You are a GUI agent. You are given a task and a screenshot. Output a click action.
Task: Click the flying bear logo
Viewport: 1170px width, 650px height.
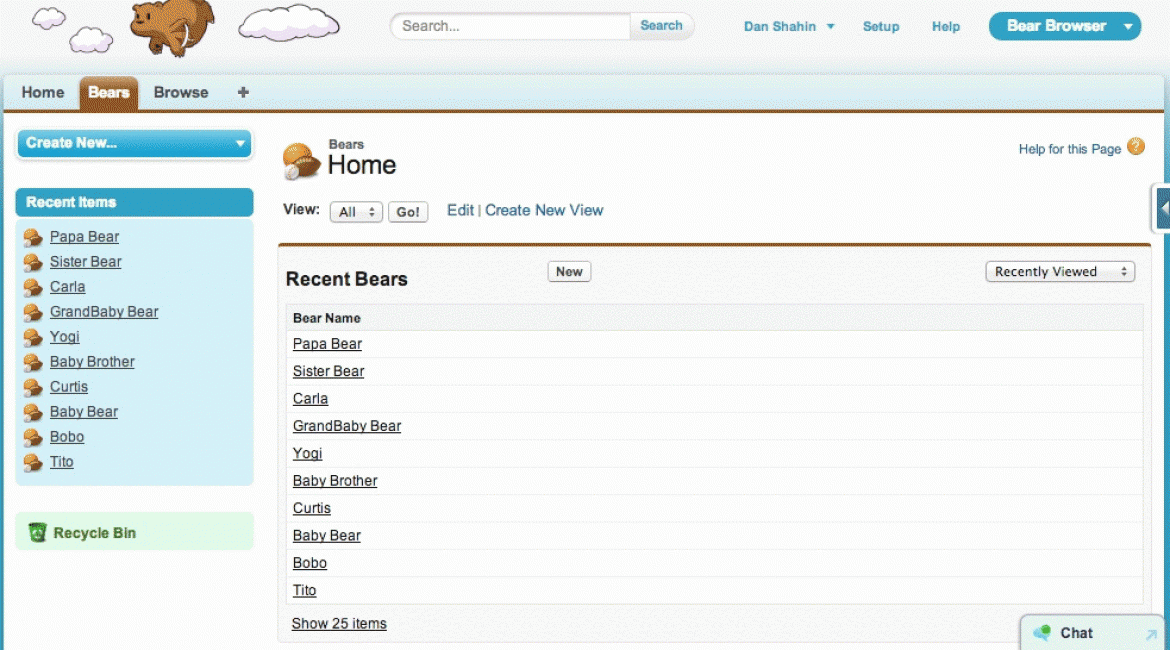172,28
